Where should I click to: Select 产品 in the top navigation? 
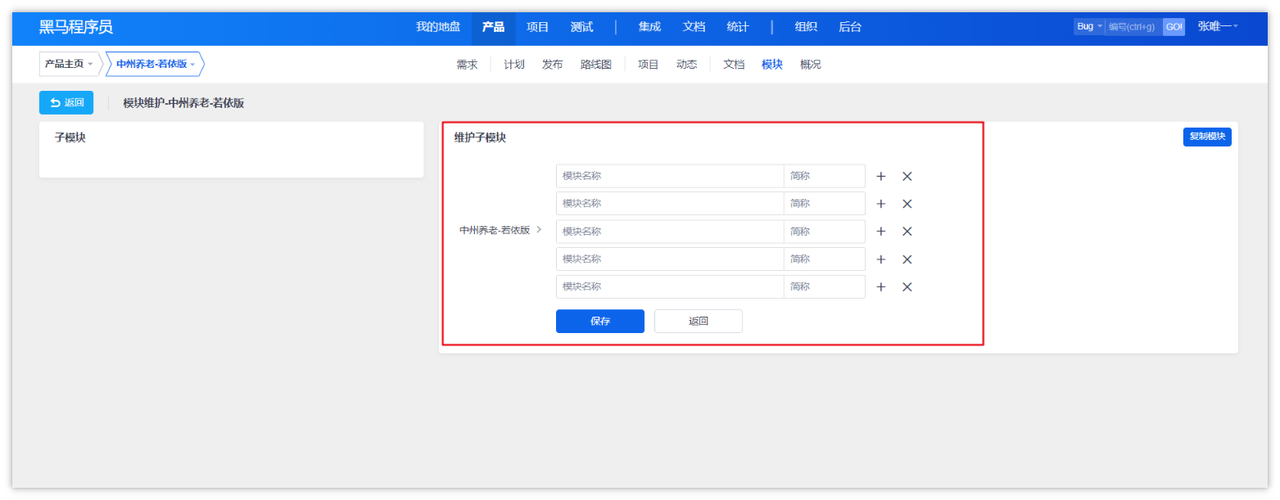[493, 27]
